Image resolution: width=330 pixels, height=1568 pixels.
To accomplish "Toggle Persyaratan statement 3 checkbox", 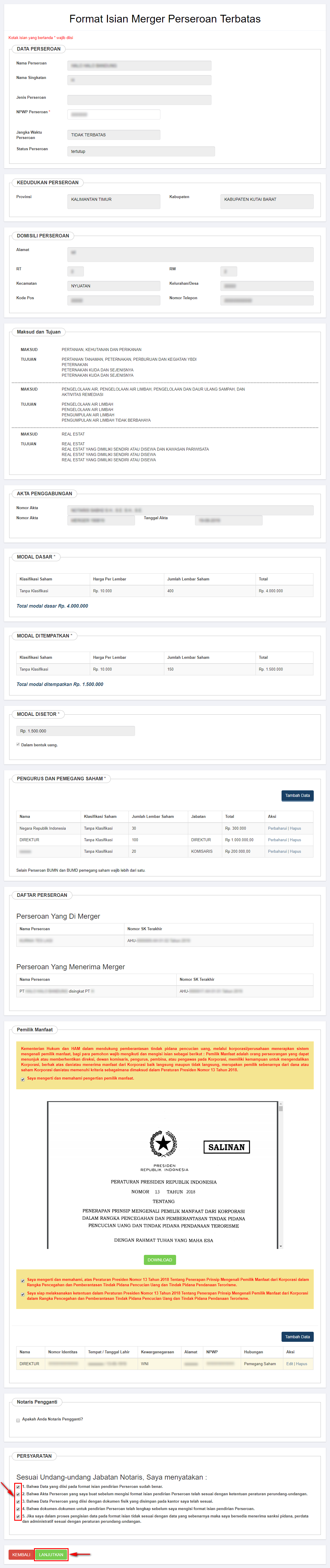I will point(18,1502).
